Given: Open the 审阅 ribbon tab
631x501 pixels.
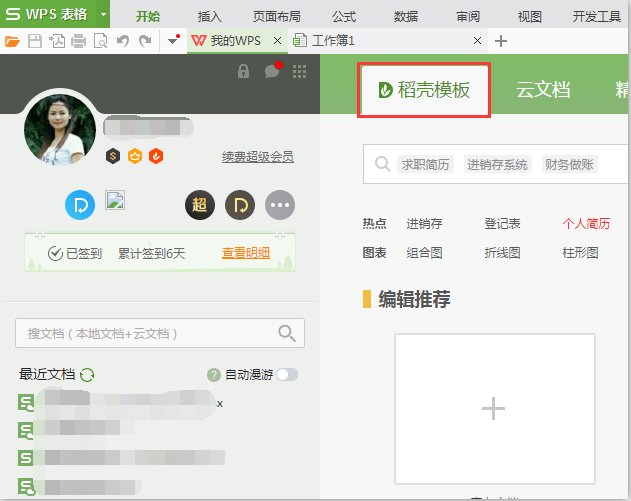Looking at the screenshot, I should tap(468, 16).
